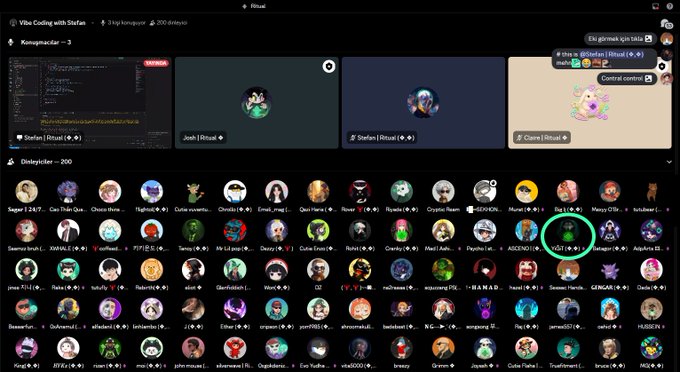Click OZ listener avatar
The height and width of the screenshot is (372, 680).
pos(318,270)
